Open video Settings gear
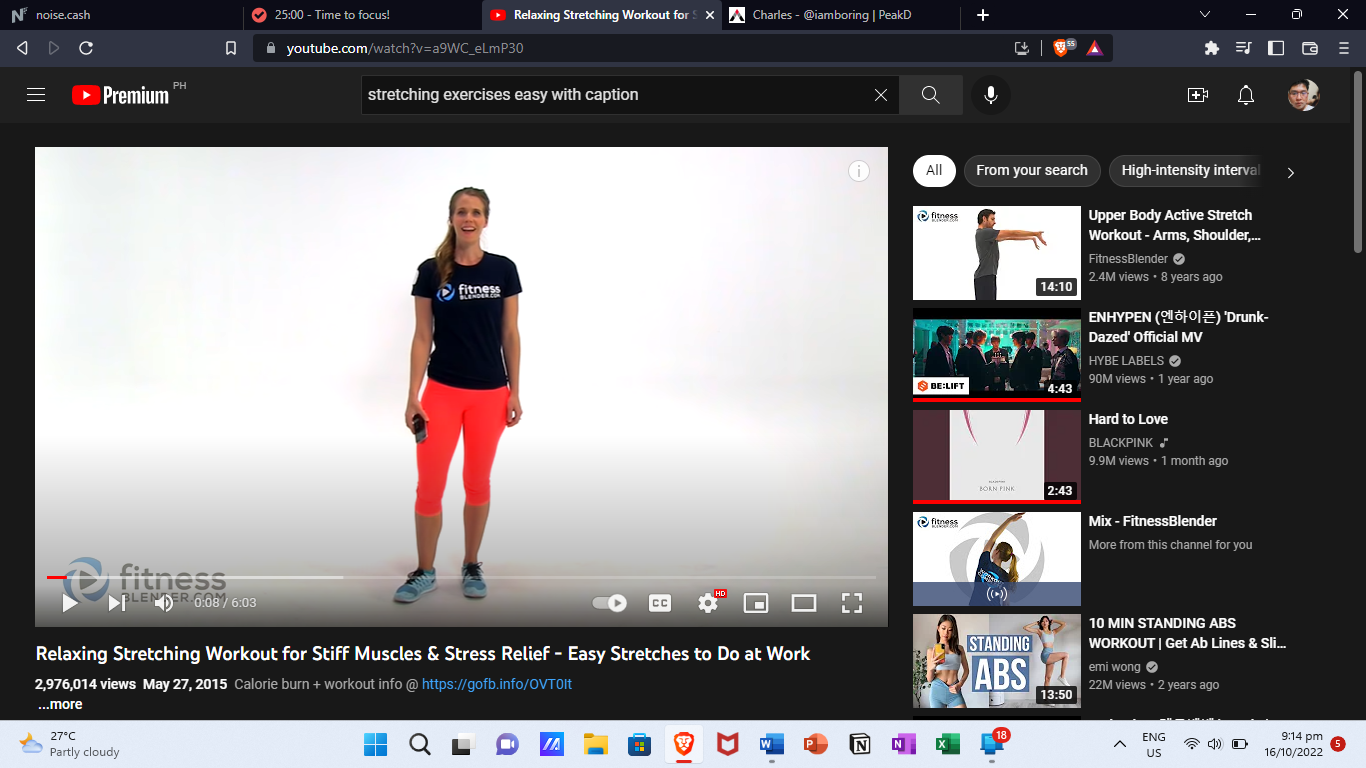 tap(708, 603)
